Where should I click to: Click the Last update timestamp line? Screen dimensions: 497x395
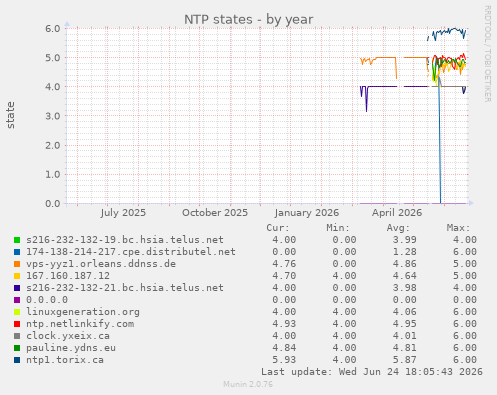click(x=372, y=372)
